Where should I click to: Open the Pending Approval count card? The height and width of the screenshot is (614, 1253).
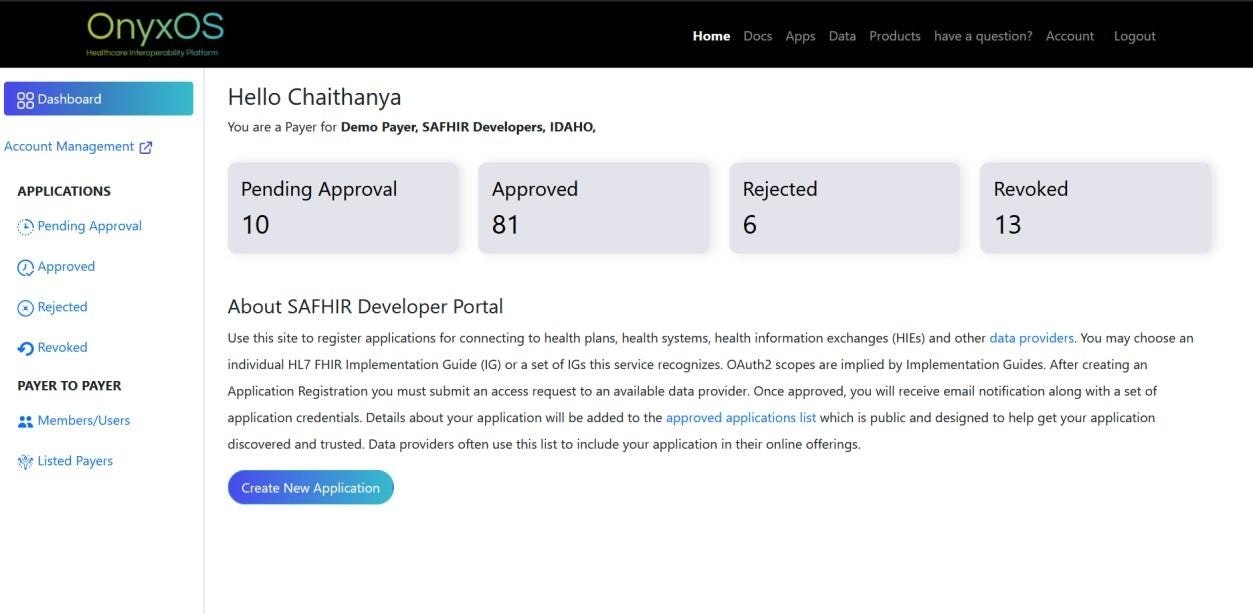(343, 208)
